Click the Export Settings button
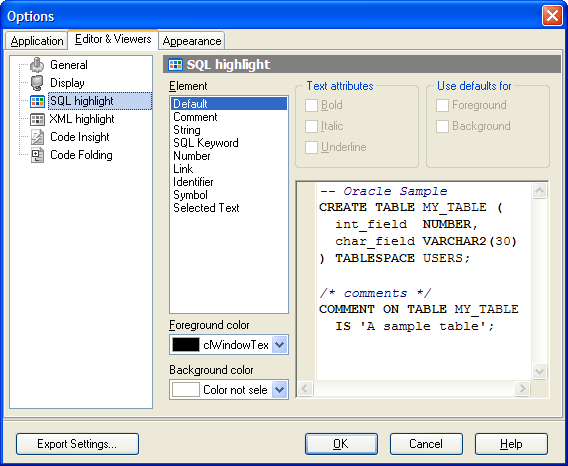This screenshot has width=568, height=466. pos(77,444)
